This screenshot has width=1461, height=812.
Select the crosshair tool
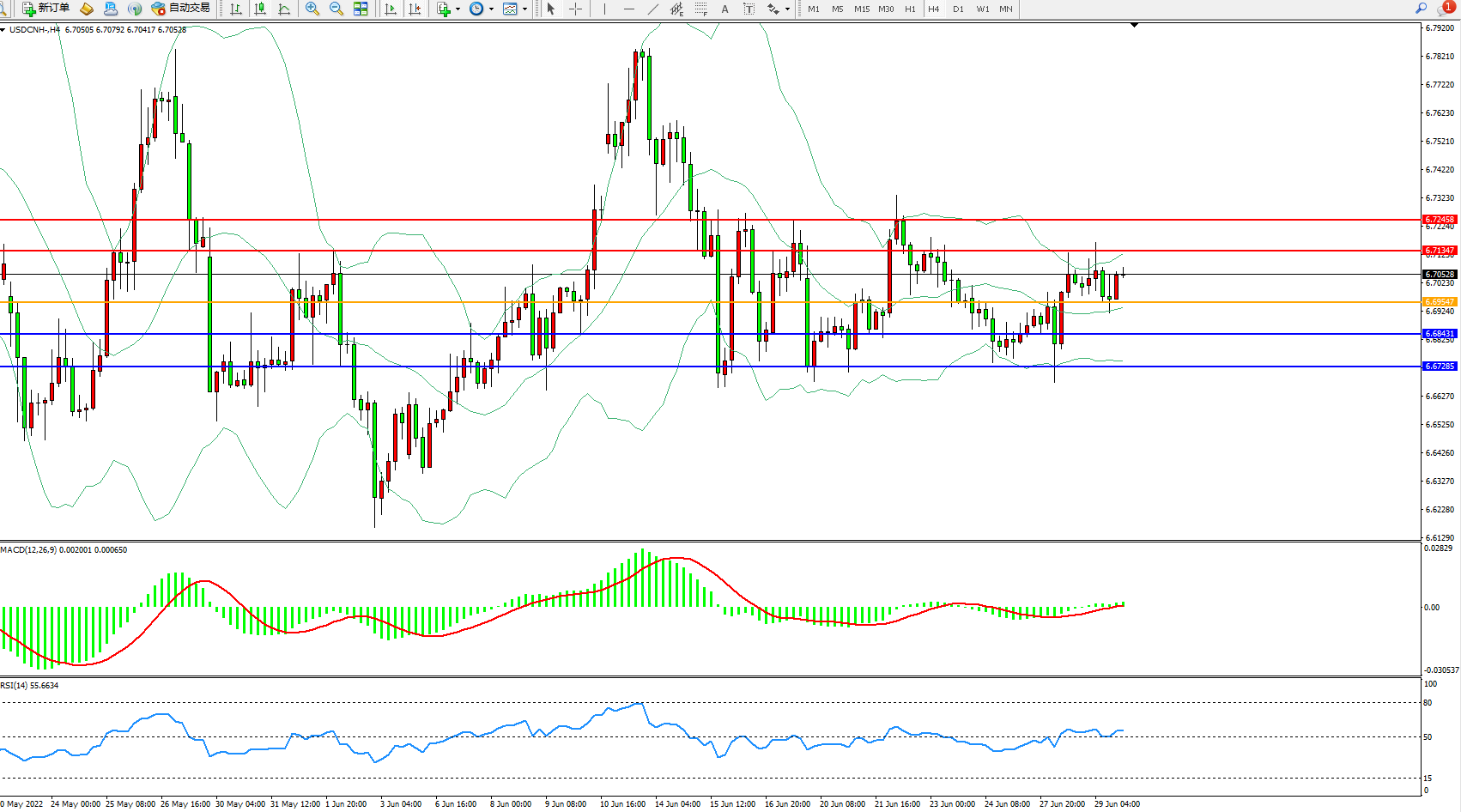(x=575, y=9)
